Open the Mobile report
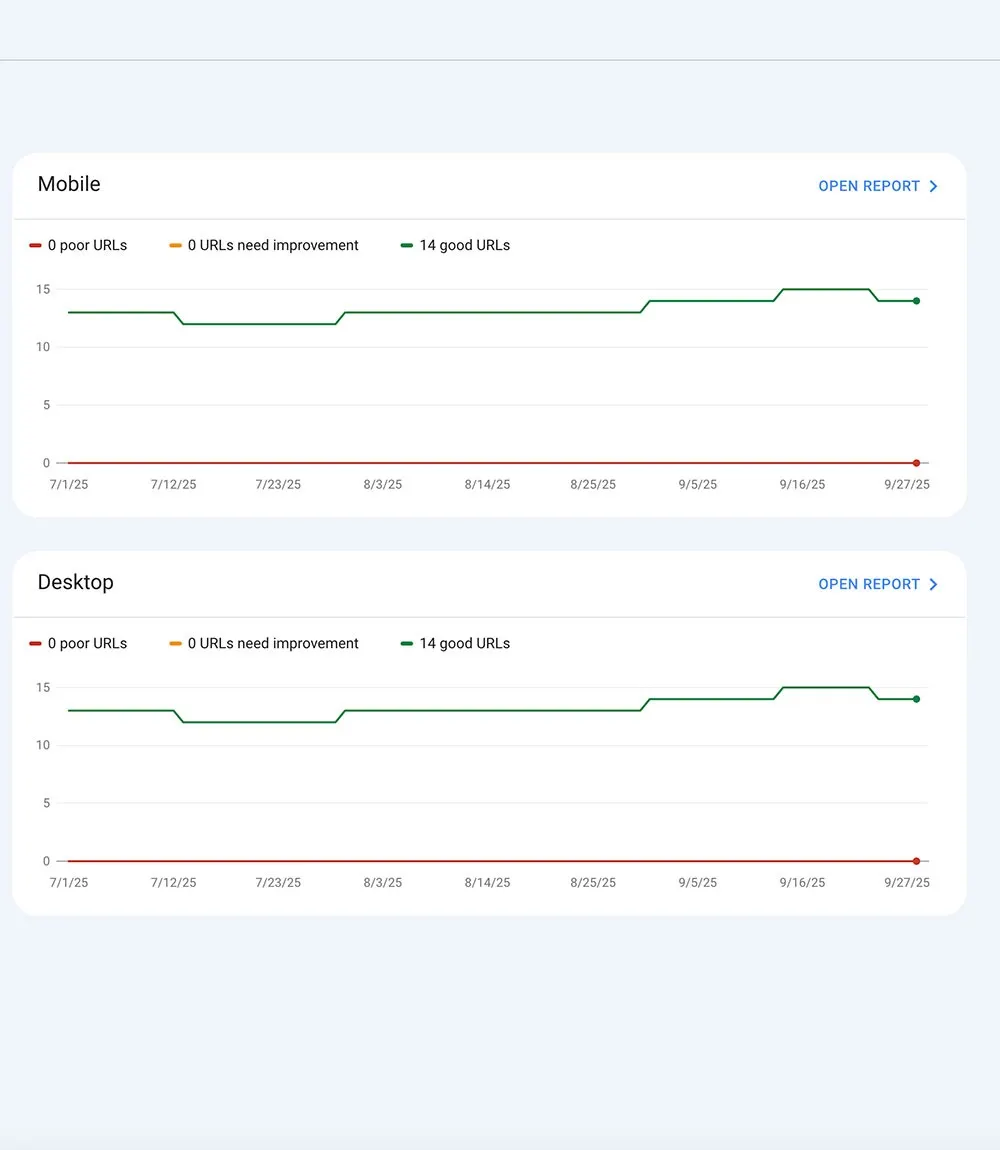 tap(868, 186)
